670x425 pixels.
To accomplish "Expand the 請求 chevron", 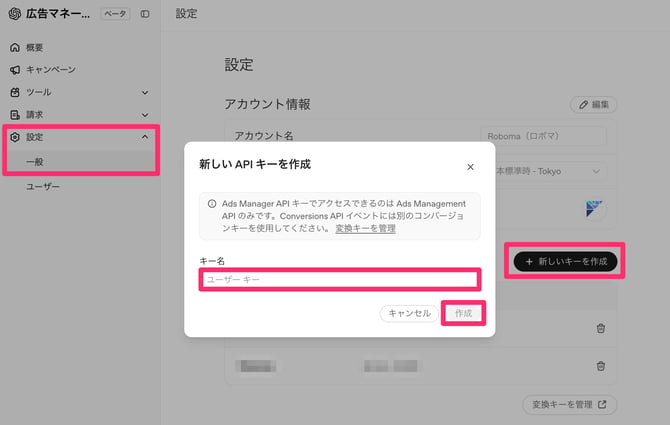I will click(145, 115).
